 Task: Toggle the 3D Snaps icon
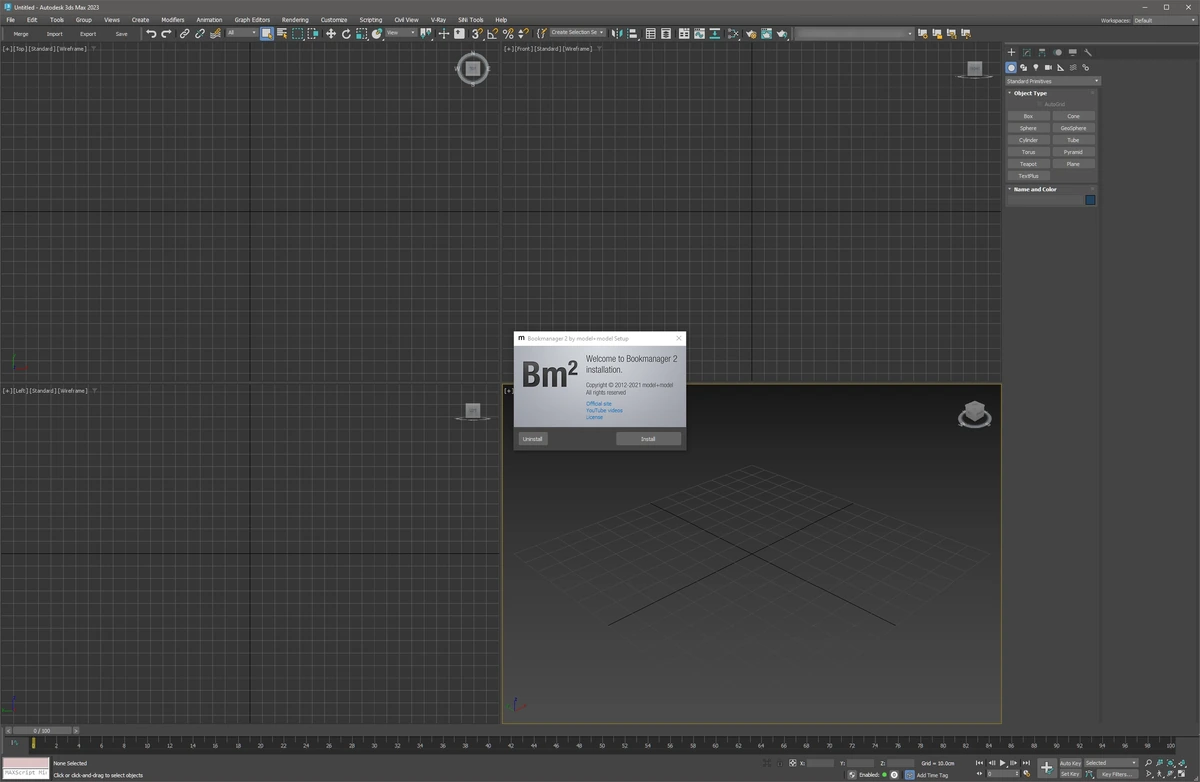(x=478, y=33)
